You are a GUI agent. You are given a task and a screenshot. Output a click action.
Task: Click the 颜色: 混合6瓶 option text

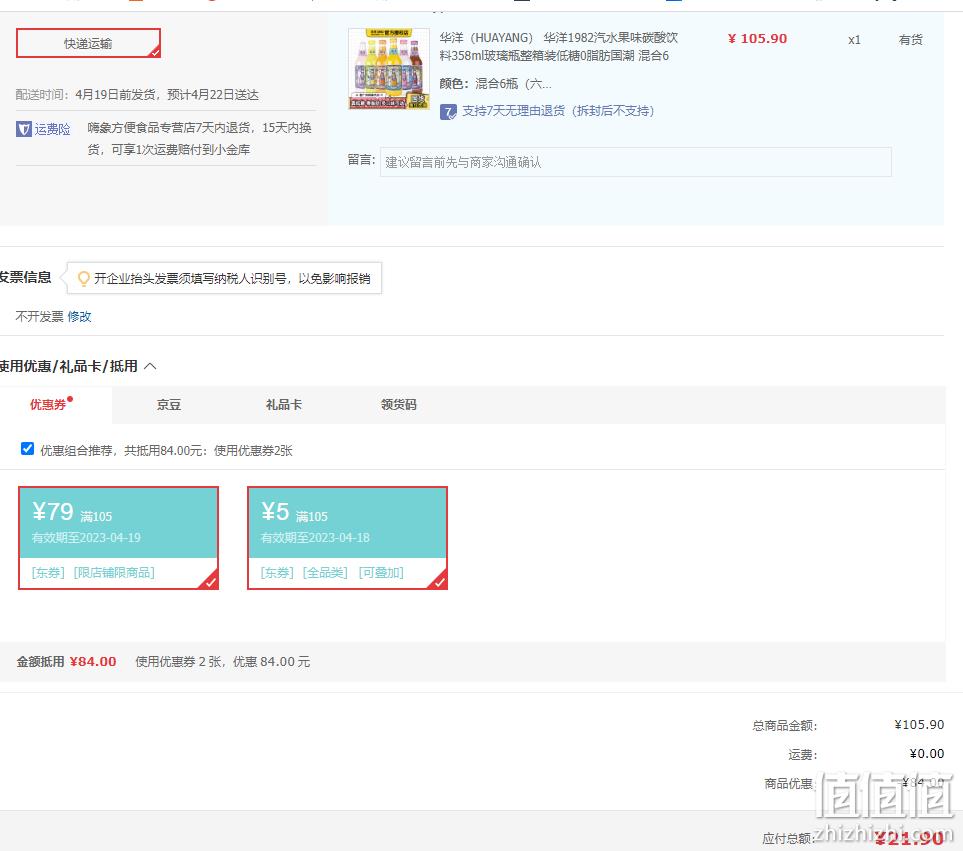(496, 84)
